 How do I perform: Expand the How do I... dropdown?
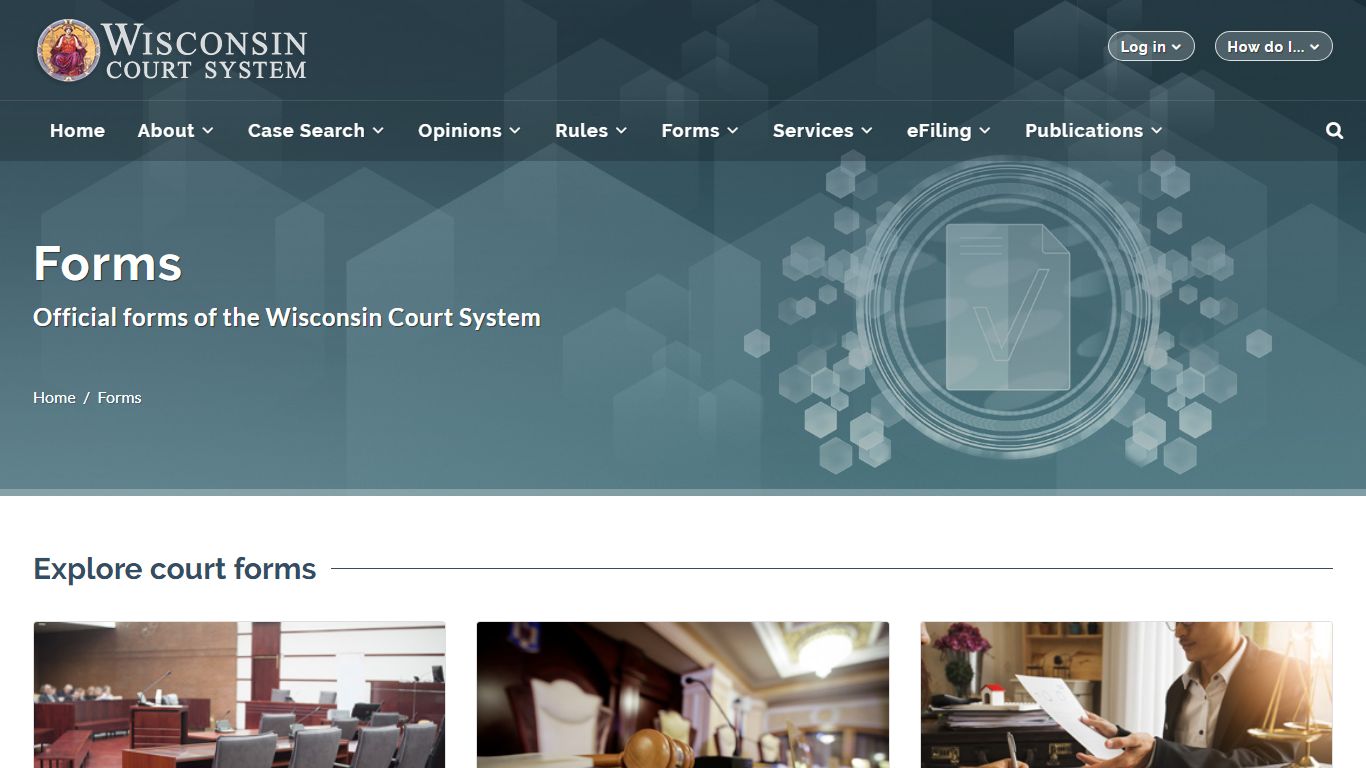pos(1273,46)
